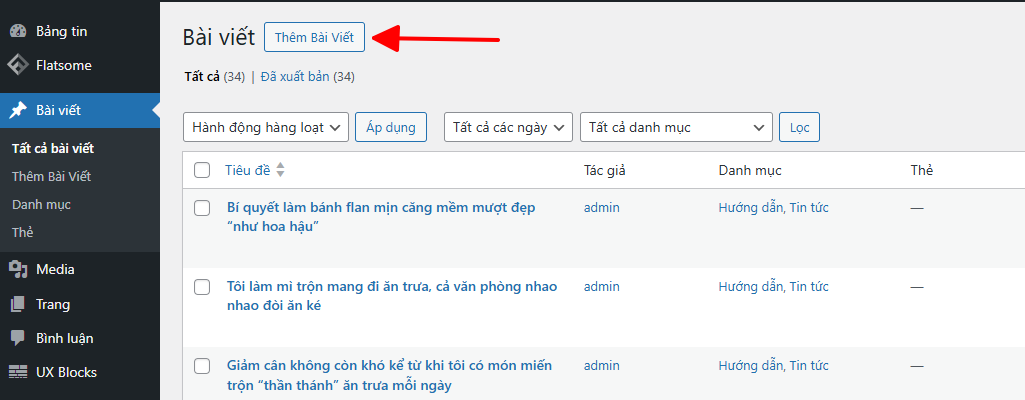Click the Bài viết pushpin icon

point(18,110)
